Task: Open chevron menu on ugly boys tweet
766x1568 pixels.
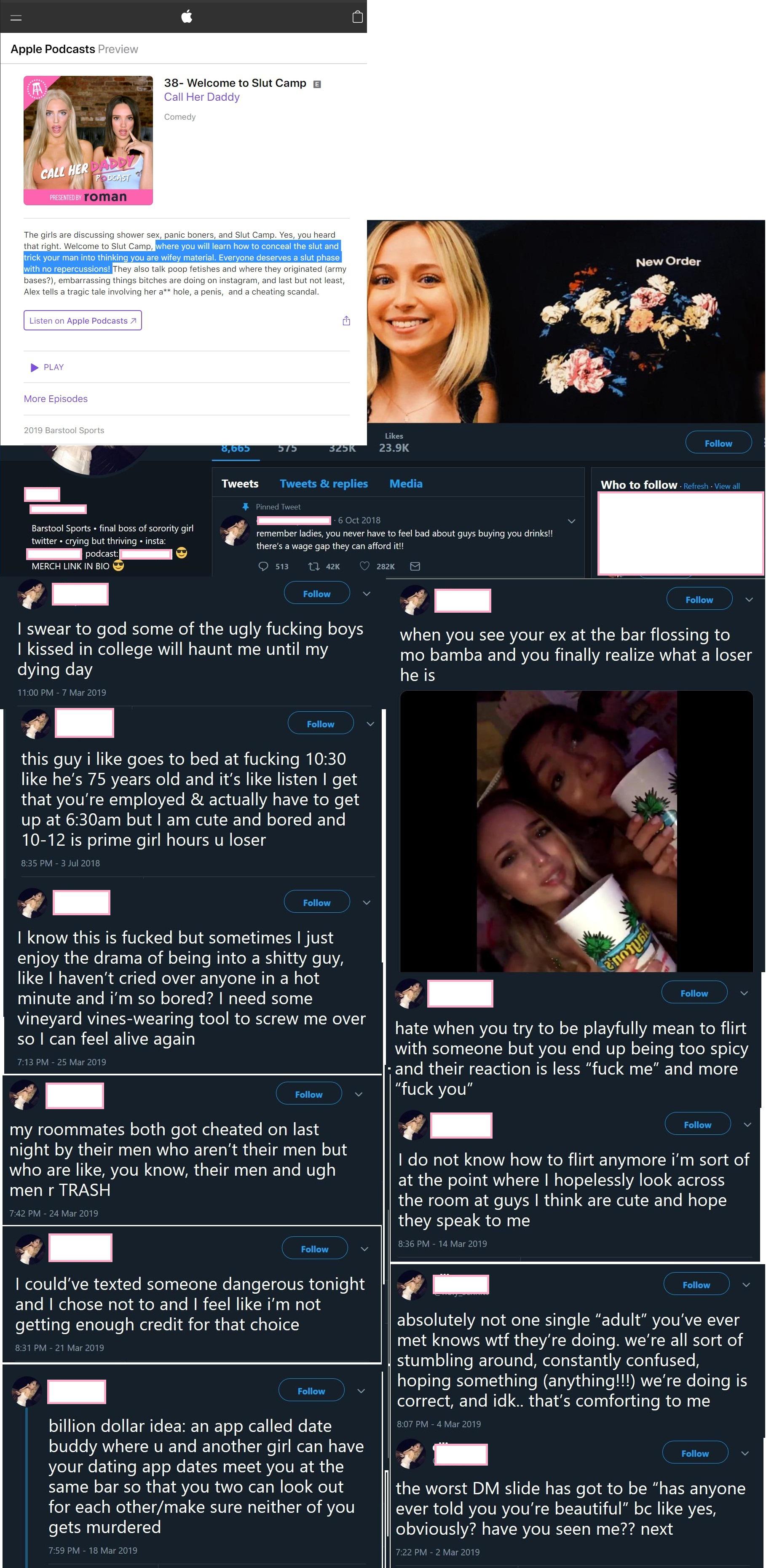Action: point(366,593)
